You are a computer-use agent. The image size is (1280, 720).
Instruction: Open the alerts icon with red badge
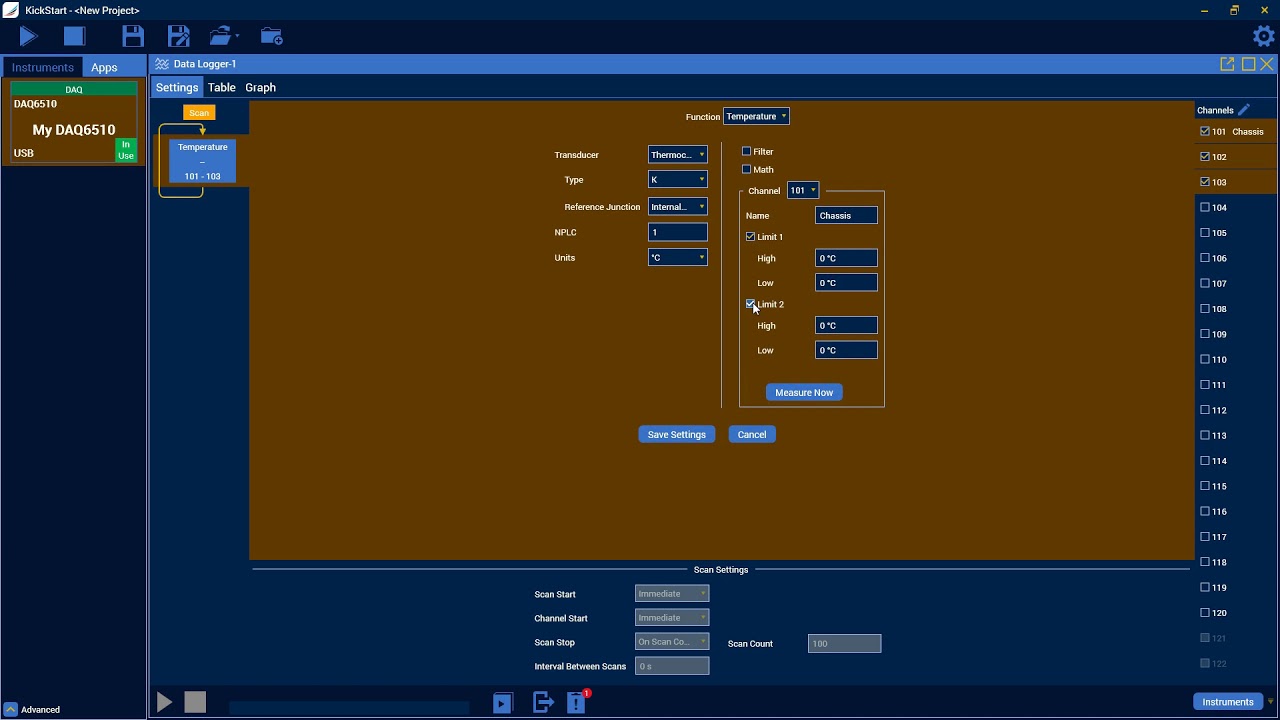577,702
